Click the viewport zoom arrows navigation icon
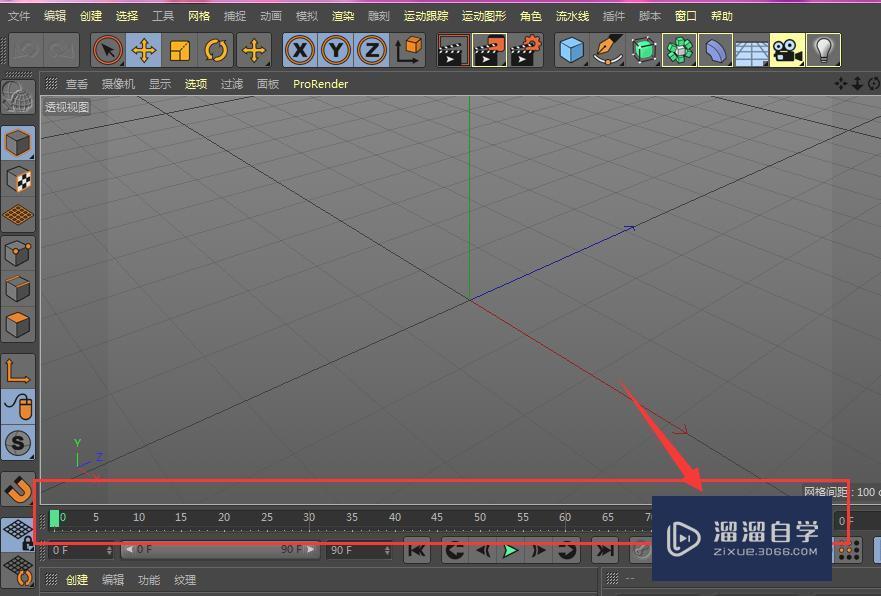This screenshot has width=881, height=596. pyautogui.click(x=857, y=84)
